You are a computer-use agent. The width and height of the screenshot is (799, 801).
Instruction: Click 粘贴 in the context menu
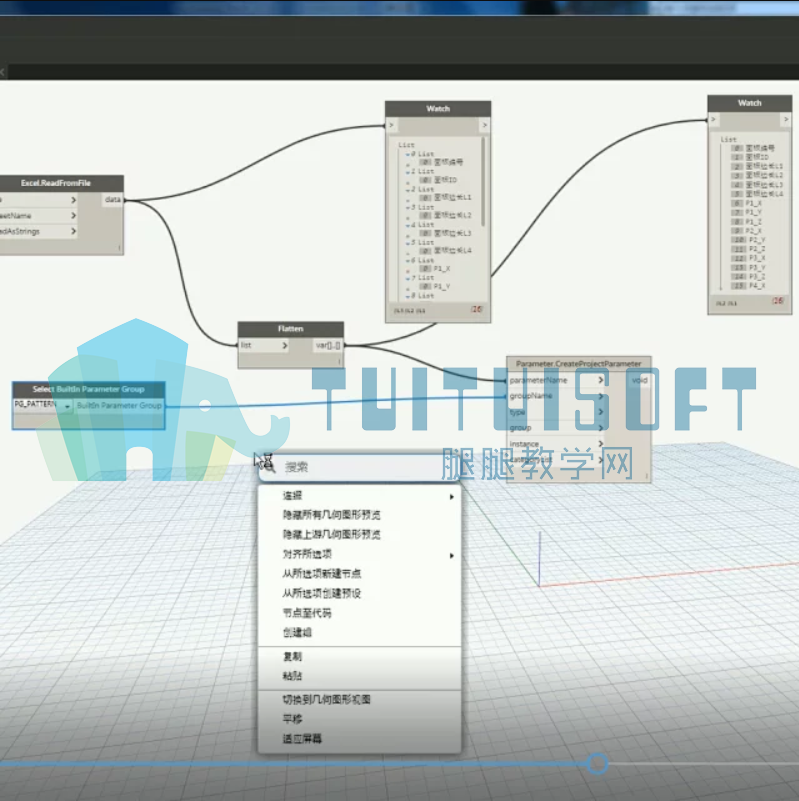pos(360,676)
